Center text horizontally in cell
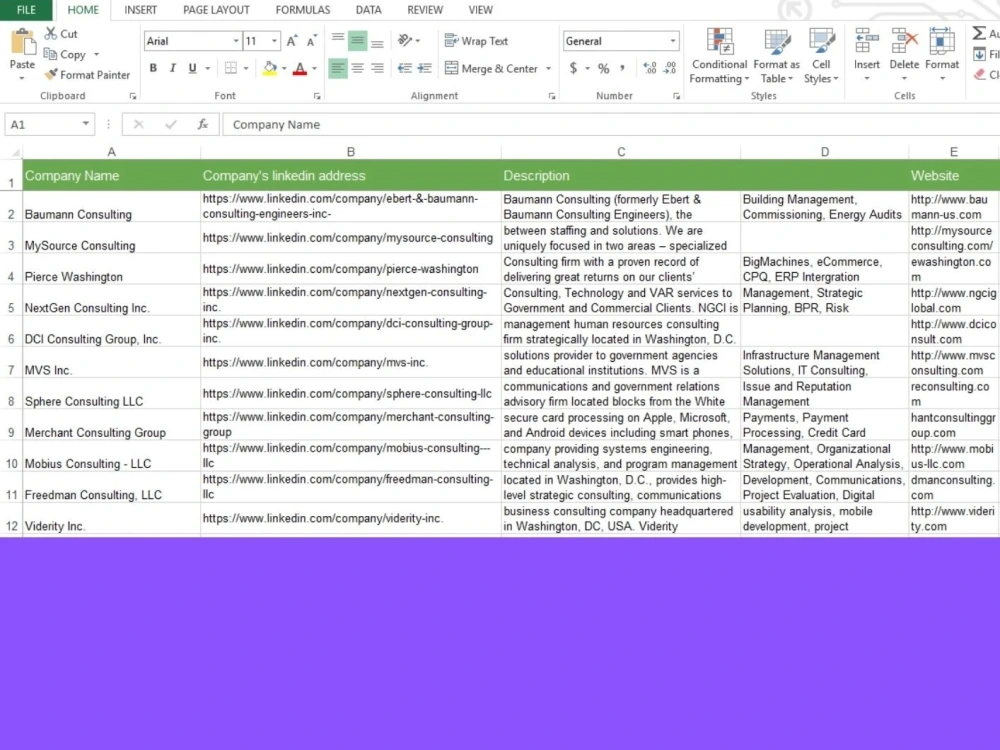Viewport: 1000px width, 750px height. (358, 68)
